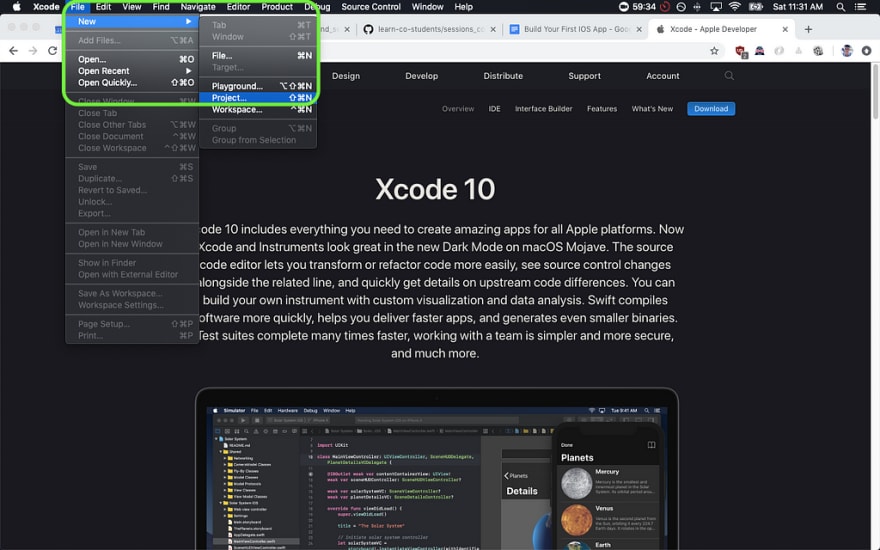Open the Overview sub-navigation link
Screen dimensions: 880x550
[458, 109]
